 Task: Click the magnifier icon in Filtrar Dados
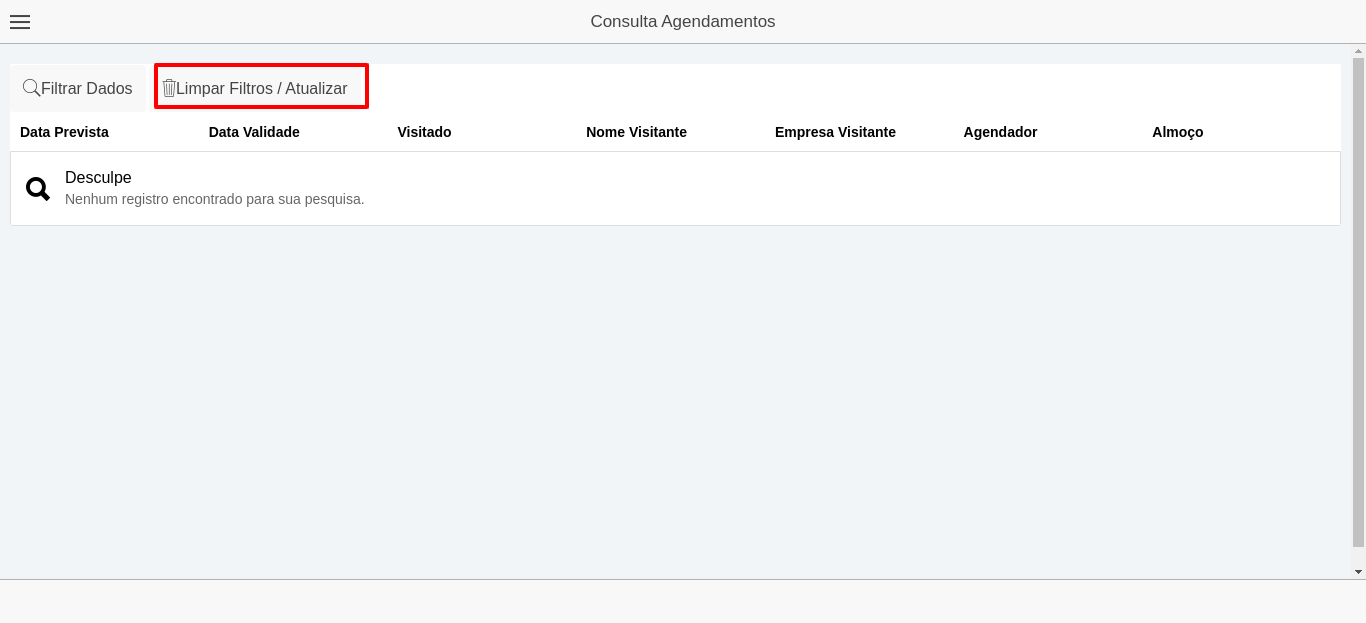click(31, 88)
